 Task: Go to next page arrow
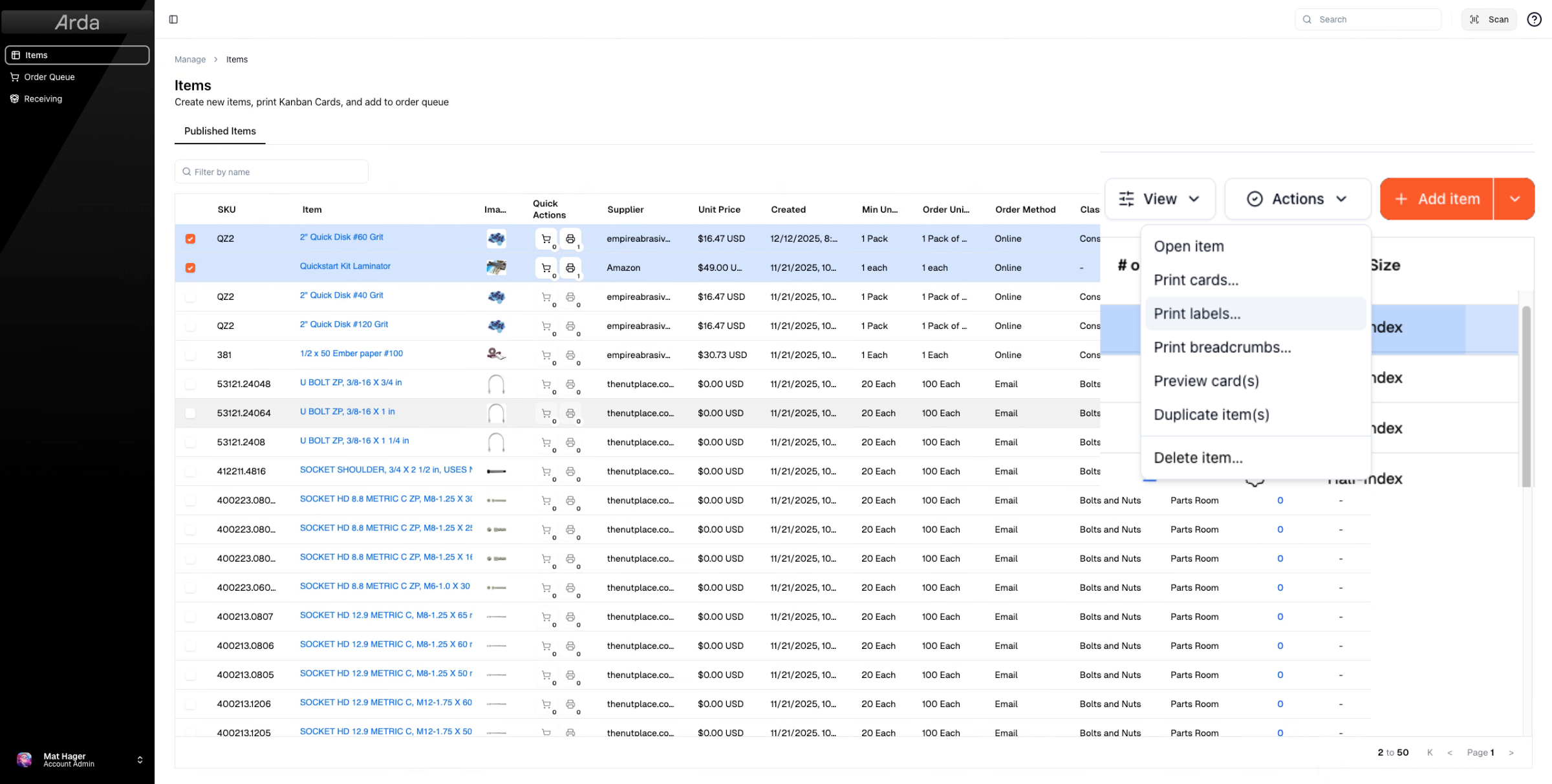coord(1511,753)
